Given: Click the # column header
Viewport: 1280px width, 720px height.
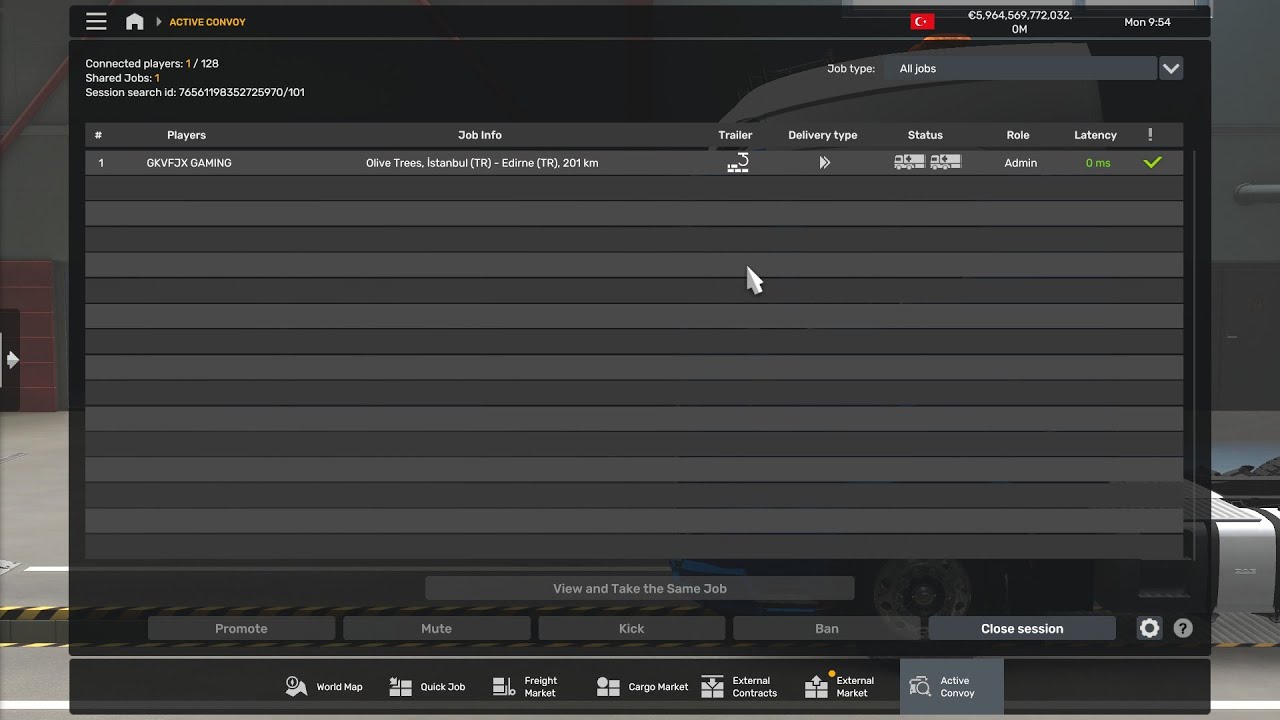Looking at the screenshot, I should tap(98, 135).
